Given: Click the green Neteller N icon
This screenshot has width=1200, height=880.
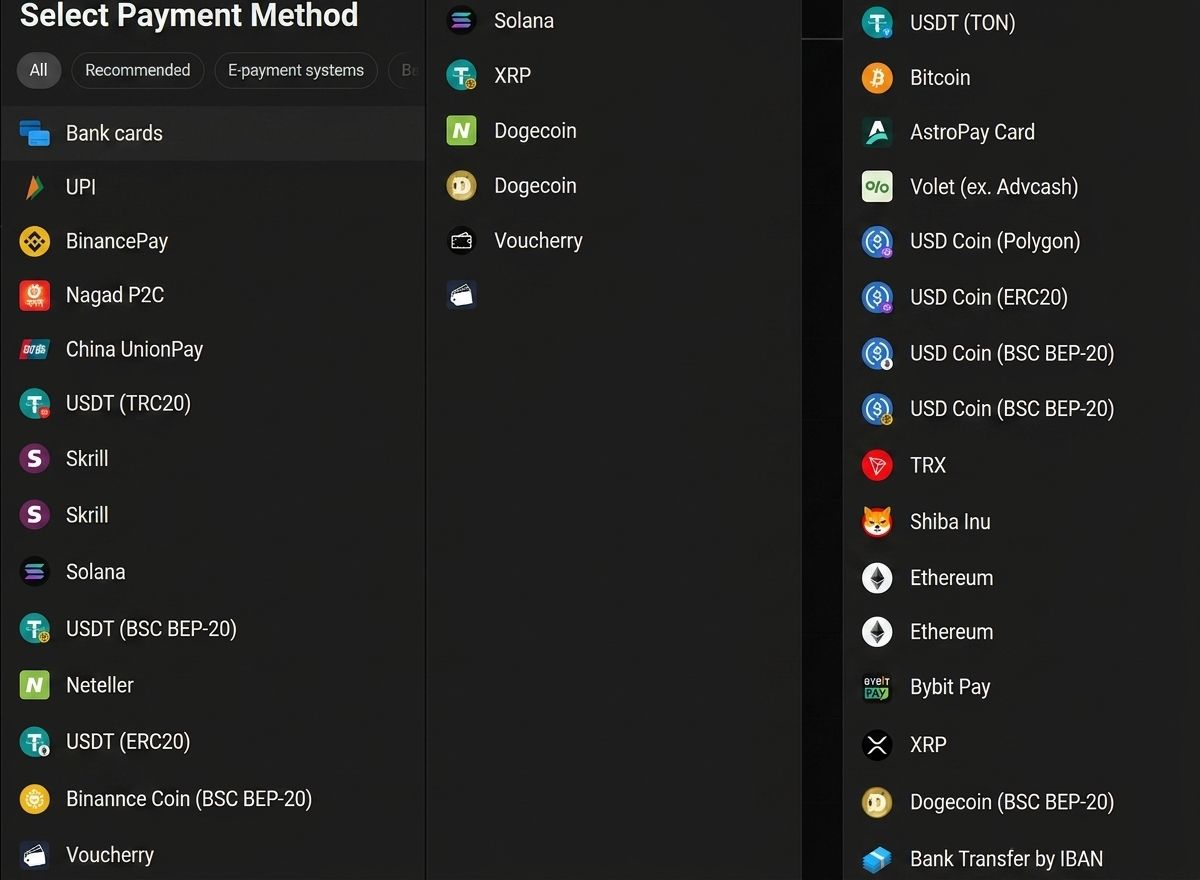Looking at the screenshot, I should click(35, 685).
